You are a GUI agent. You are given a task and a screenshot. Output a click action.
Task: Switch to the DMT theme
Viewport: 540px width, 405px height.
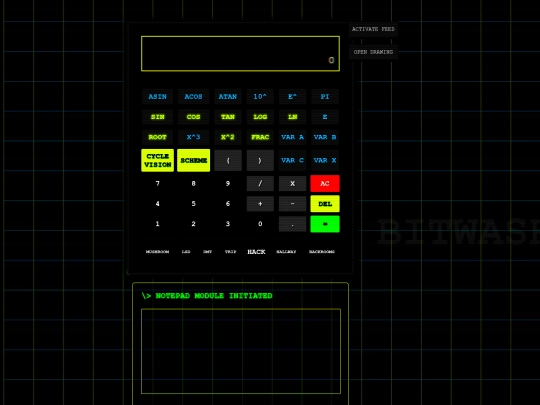coord(207,252)
